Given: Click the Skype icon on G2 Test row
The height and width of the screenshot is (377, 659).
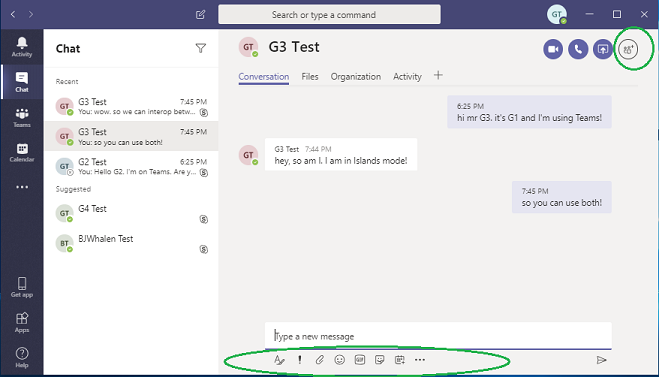Looking at the screenshot, I should (204, 172).
